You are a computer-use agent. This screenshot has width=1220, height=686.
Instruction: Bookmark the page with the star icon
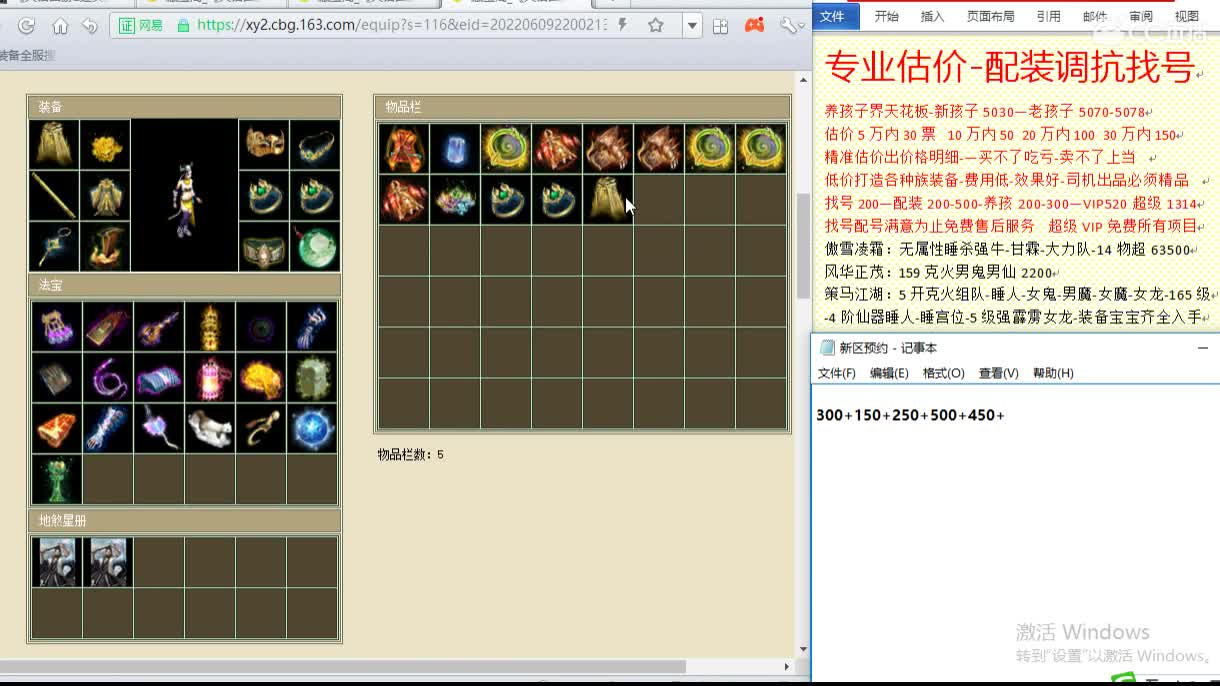click(x=656, y=25)
